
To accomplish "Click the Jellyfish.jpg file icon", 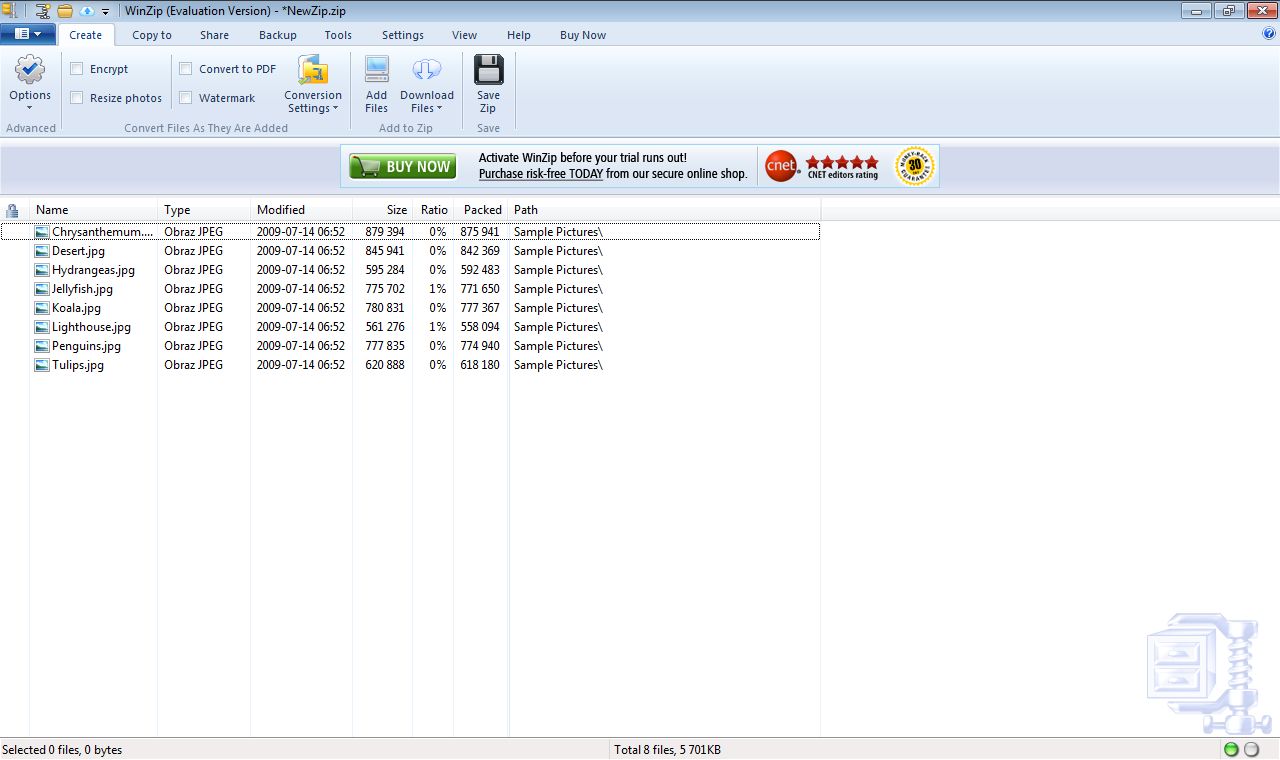I will [42, 289].
